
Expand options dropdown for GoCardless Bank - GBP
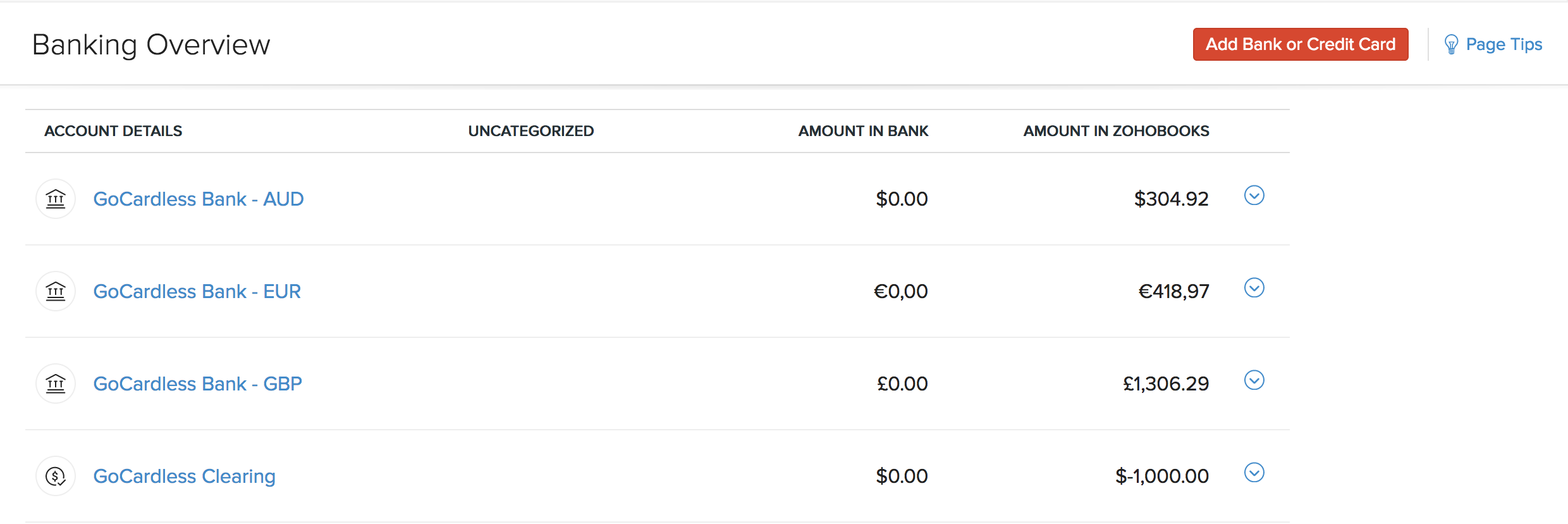1254,380
